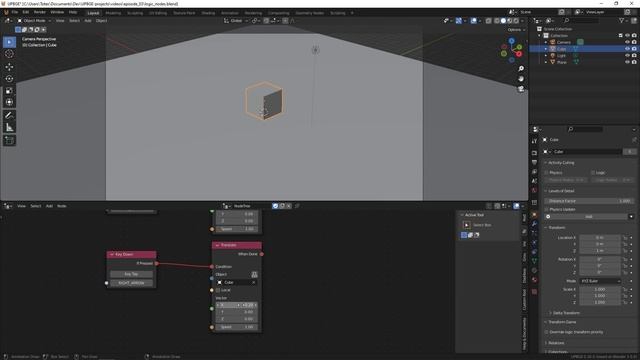This screenshot has height=360, width=640.
Task: Toggle camera view icon in viewport
Action: pyautogui.click(x=521, y=89)
